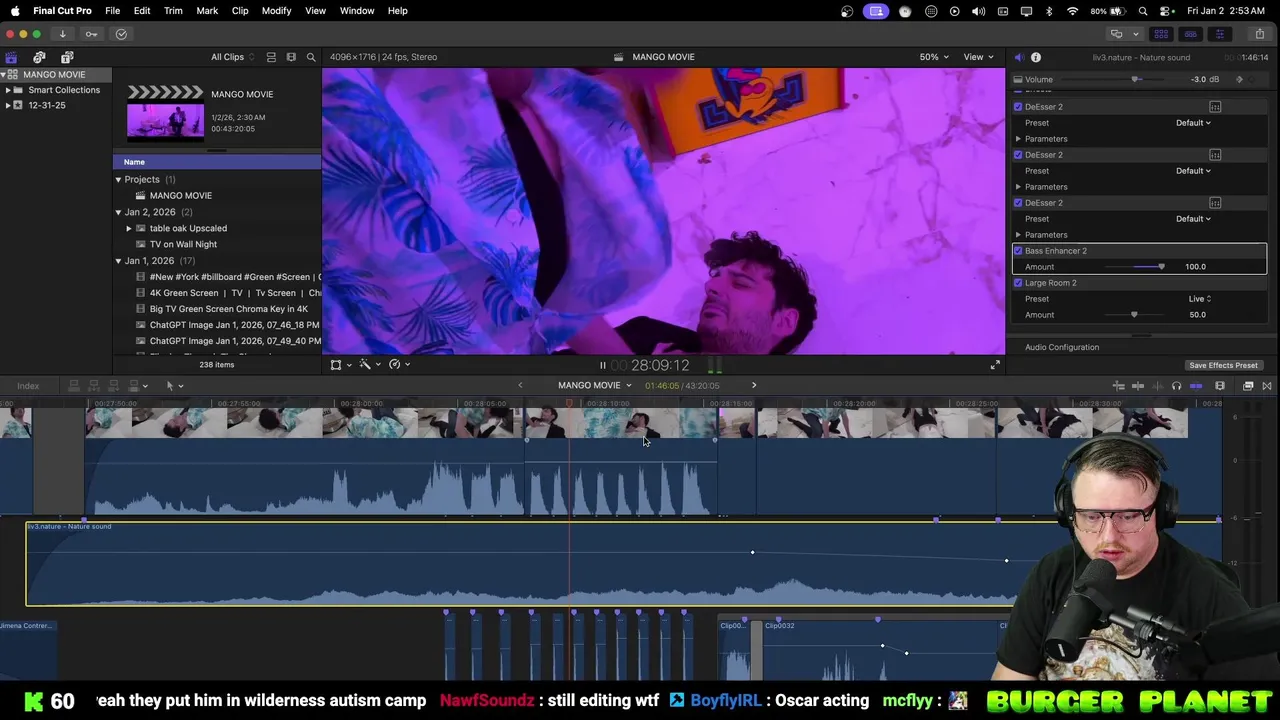Uncheck the Bass Enhancer 2 effect
The image size is (1280, 720).
coord(1018,251)
